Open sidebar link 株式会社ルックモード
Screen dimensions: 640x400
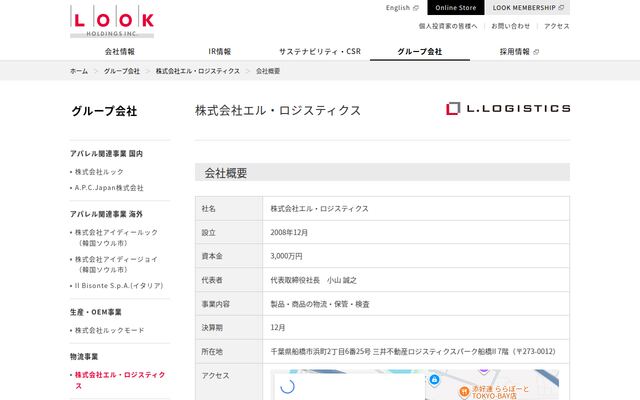pos(109,330)
